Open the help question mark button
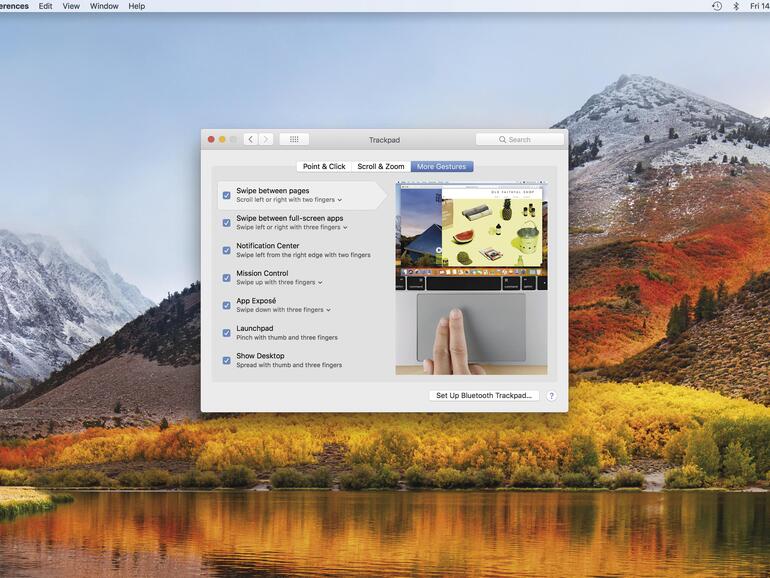 [551, 396]
